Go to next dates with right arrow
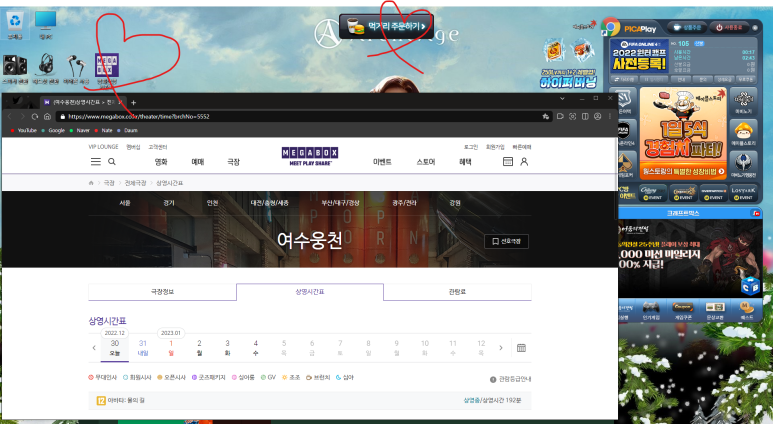Viewport: 773px width, 424px height. (501, 348)
